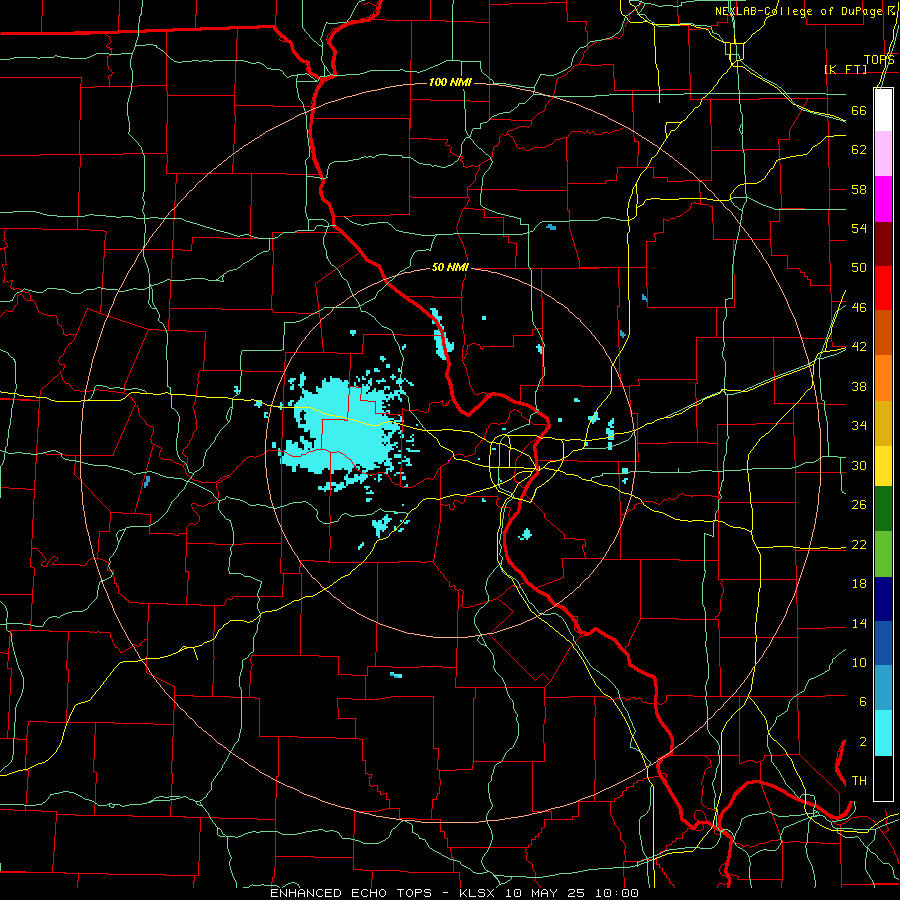Image resolution: width=900 pixels, height=900 pixels.
Task: Pick the black TH legend swatch
Action: [x=883, y=778]
